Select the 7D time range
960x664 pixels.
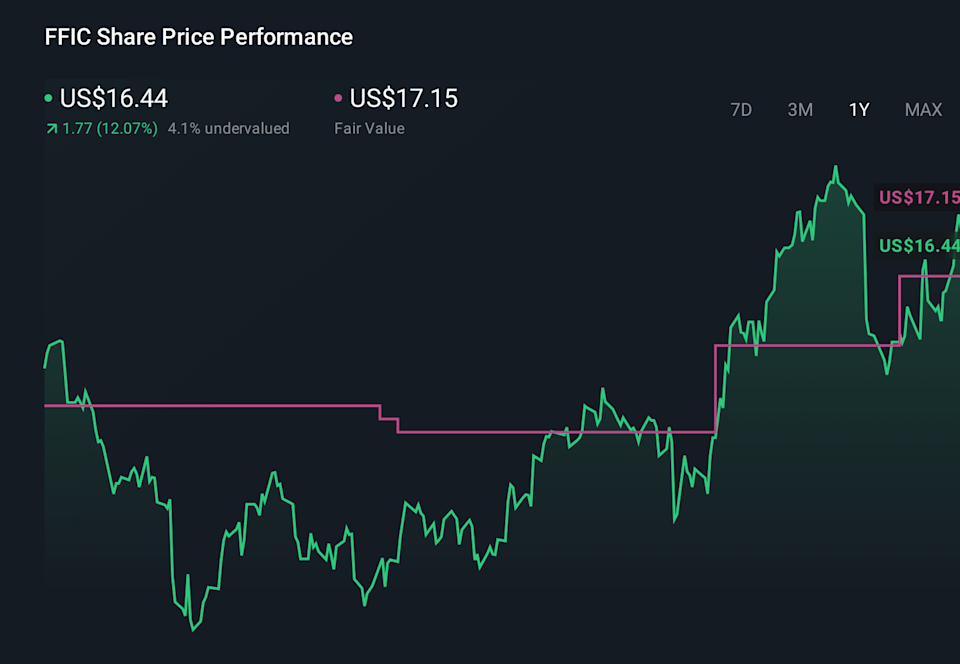(x=741, y=110)
